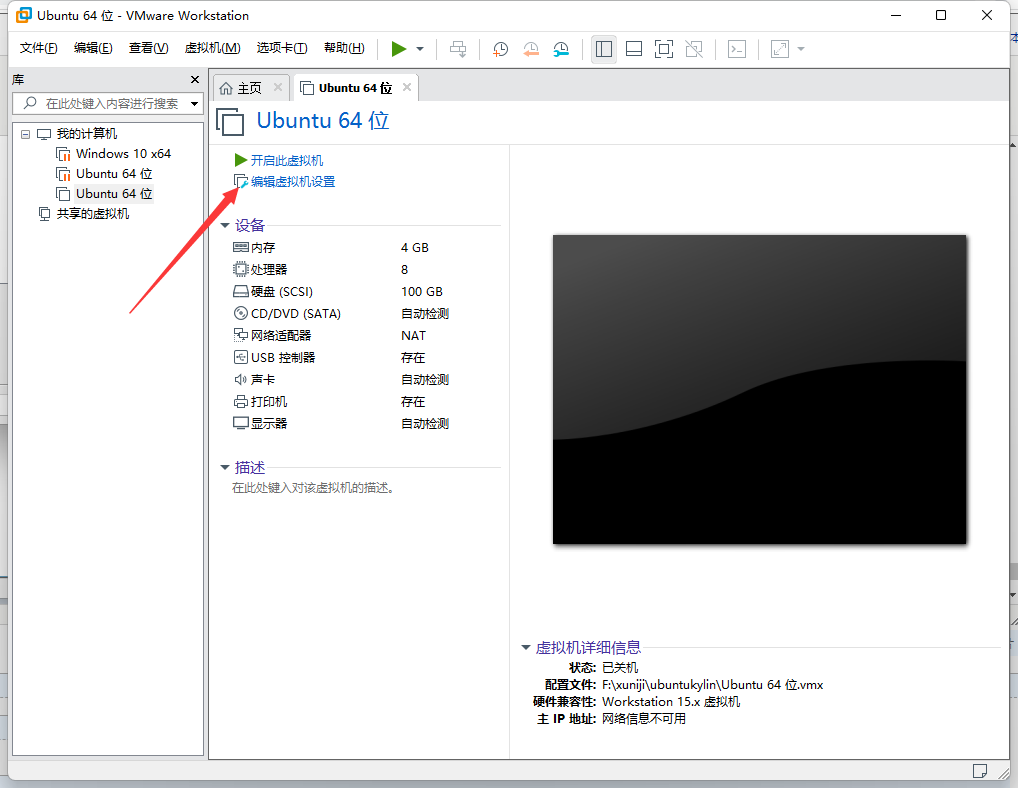The height and width of the screenshot is (788, 1018).
Task: Click the USB controller icon
Action: pos(241,358)
